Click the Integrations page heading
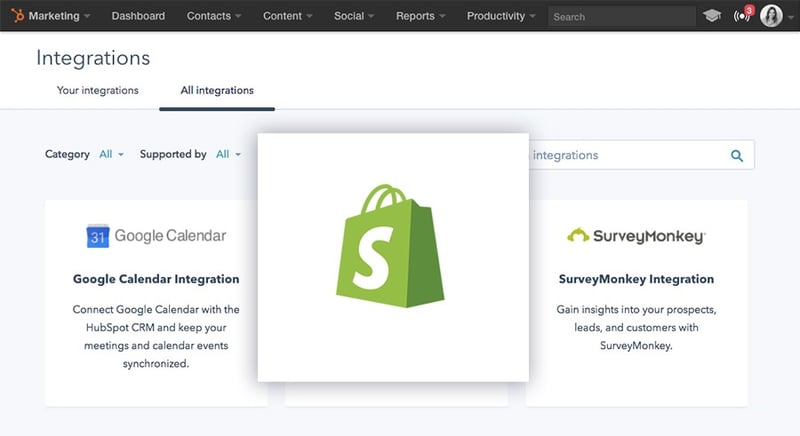The width and height of the screenshot is (800, 436). pyautogui.click(x=93, y=58)
